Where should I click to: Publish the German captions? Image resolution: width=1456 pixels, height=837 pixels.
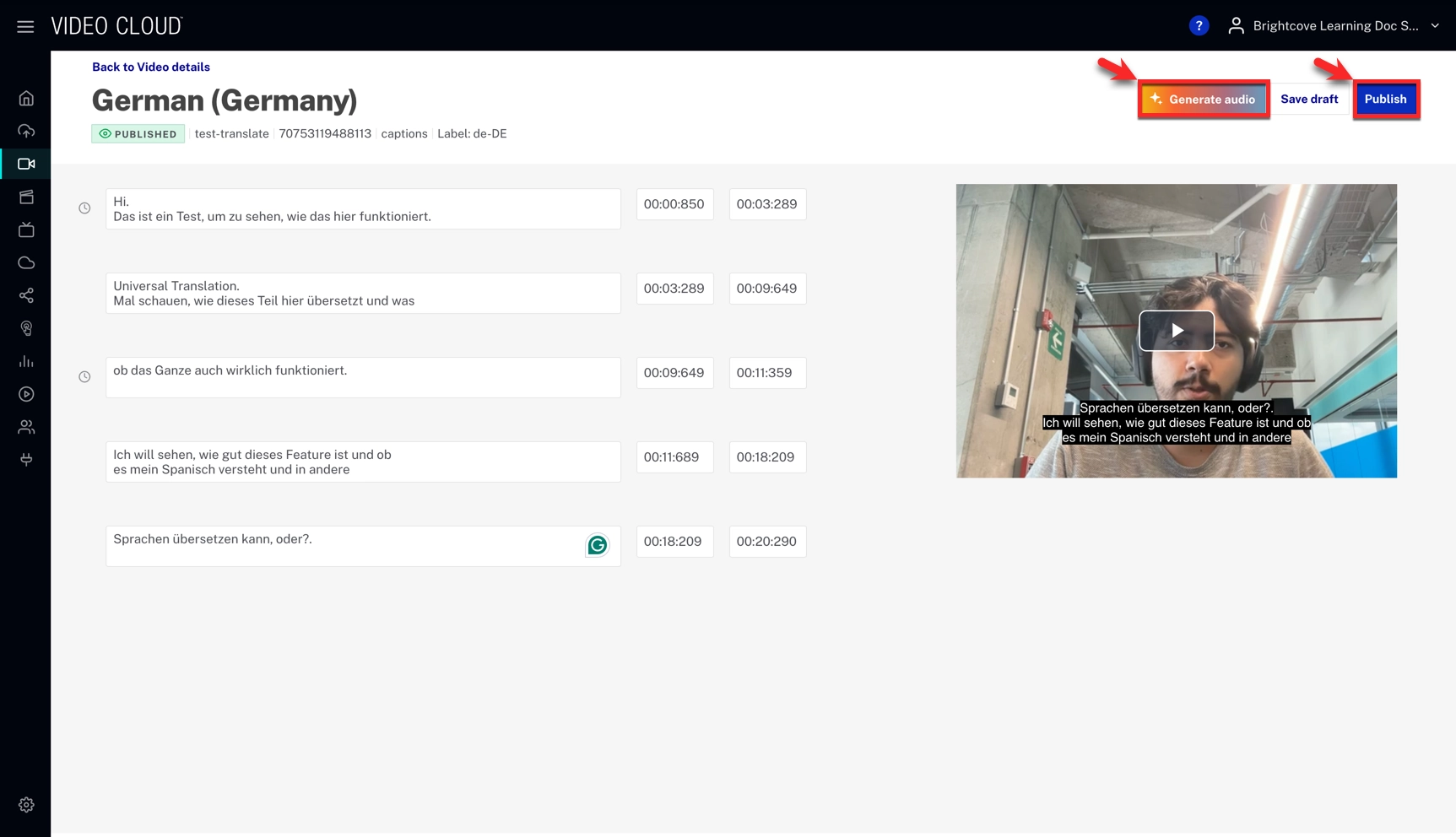point(1385,100)
